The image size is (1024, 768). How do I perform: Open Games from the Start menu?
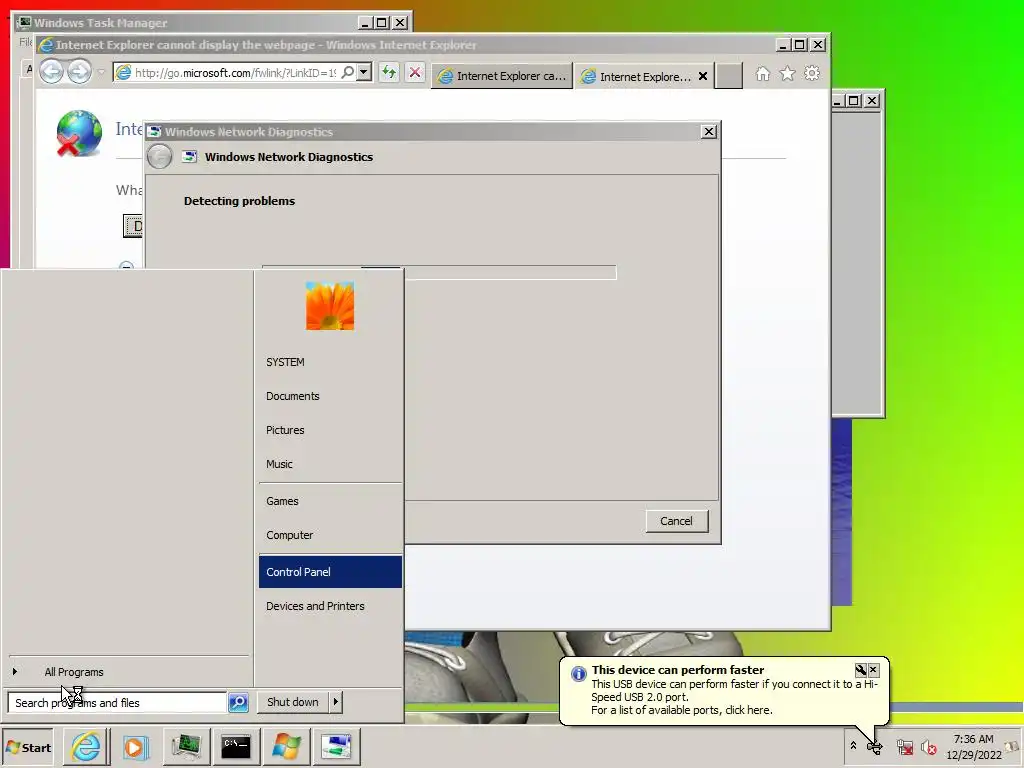(x=282, y=501)
